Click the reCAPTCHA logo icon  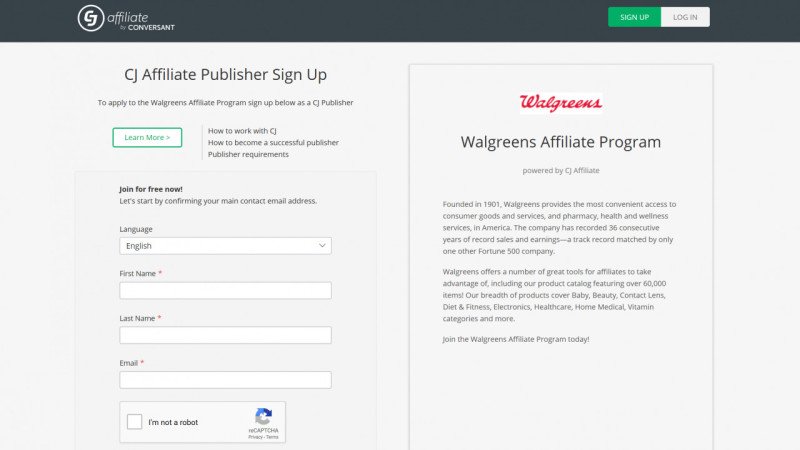[x=263, y=416]
